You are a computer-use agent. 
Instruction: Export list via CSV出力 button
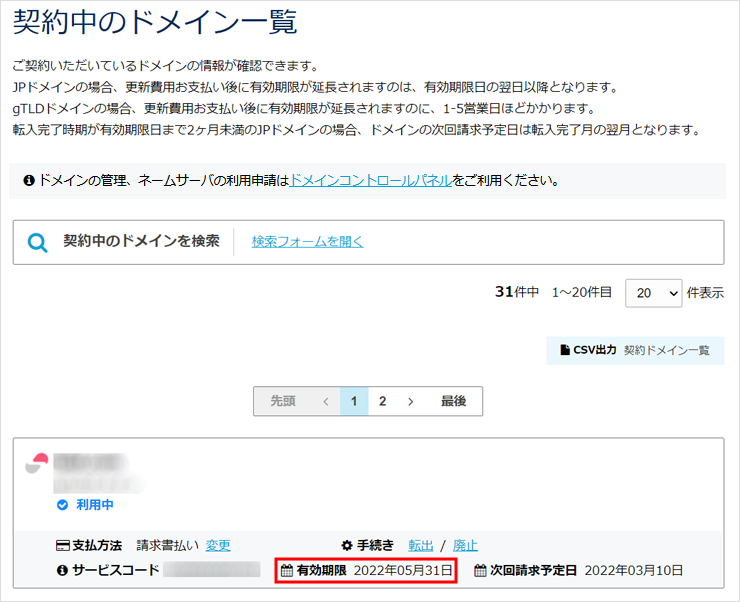635,350
